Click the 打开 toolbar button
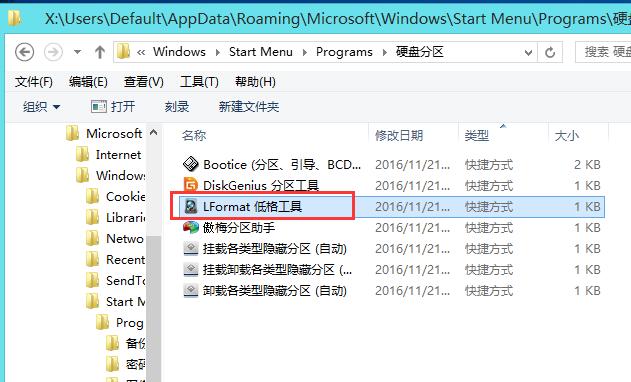This screenshot has width=631, height=382. tap(113, 107)
